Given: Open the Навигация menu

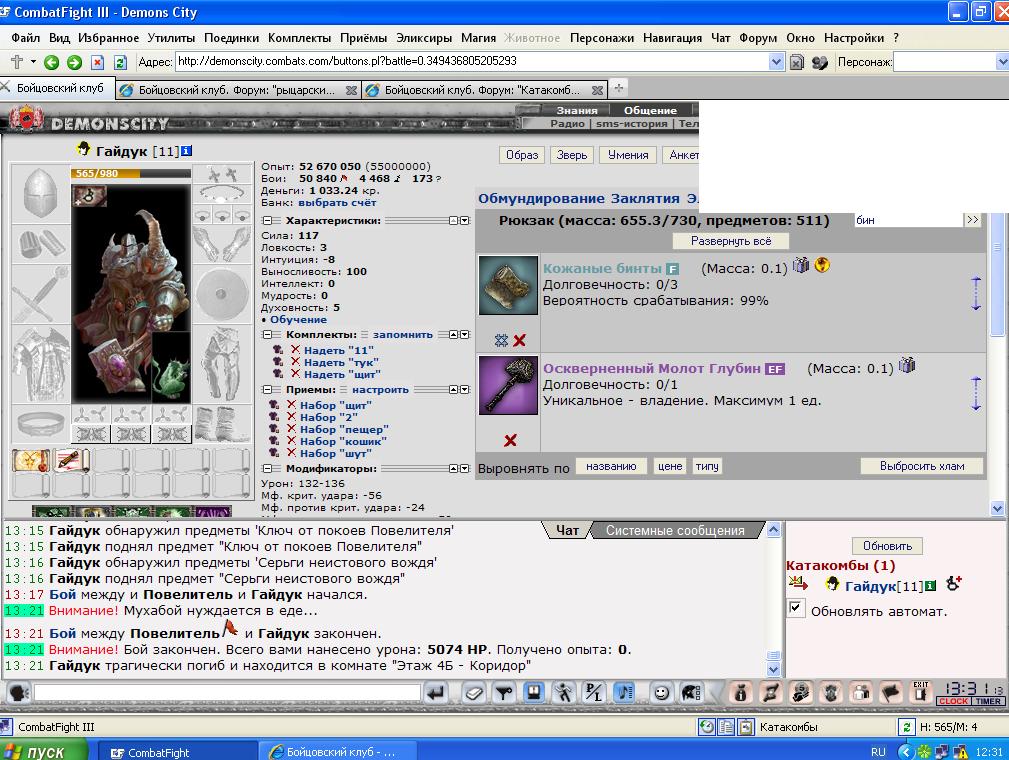Looking at the screenshot, I should pyautogui.click(x=672, y=38).
